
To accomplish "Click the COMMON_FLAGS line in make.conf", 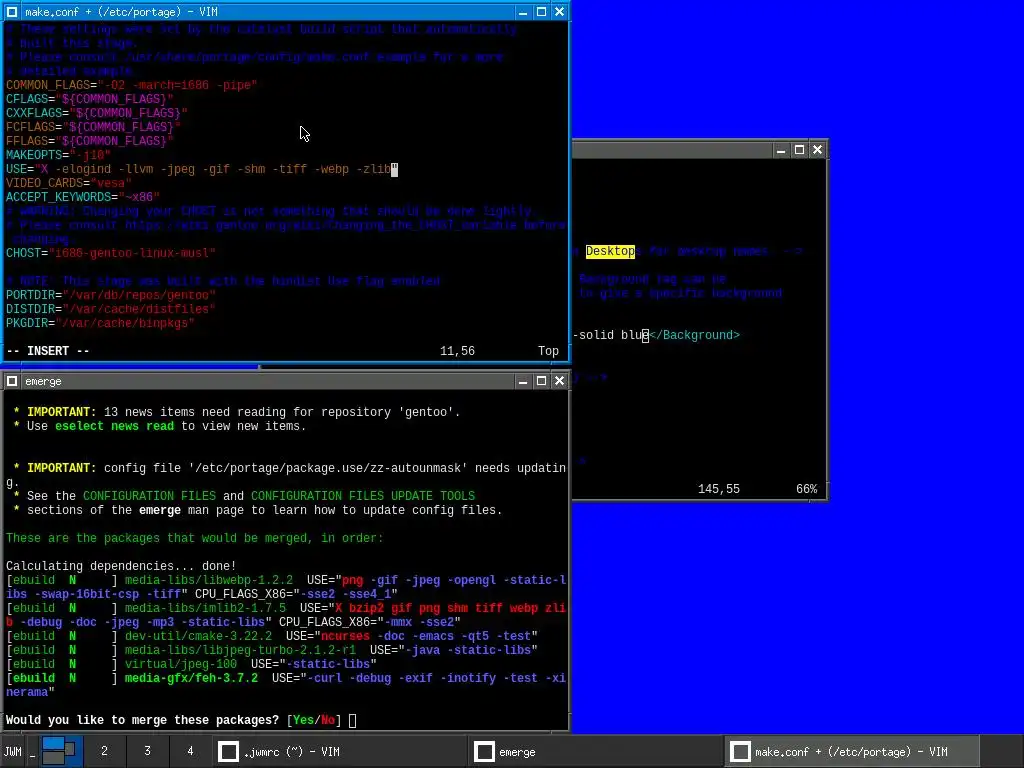I will (131, 85).
